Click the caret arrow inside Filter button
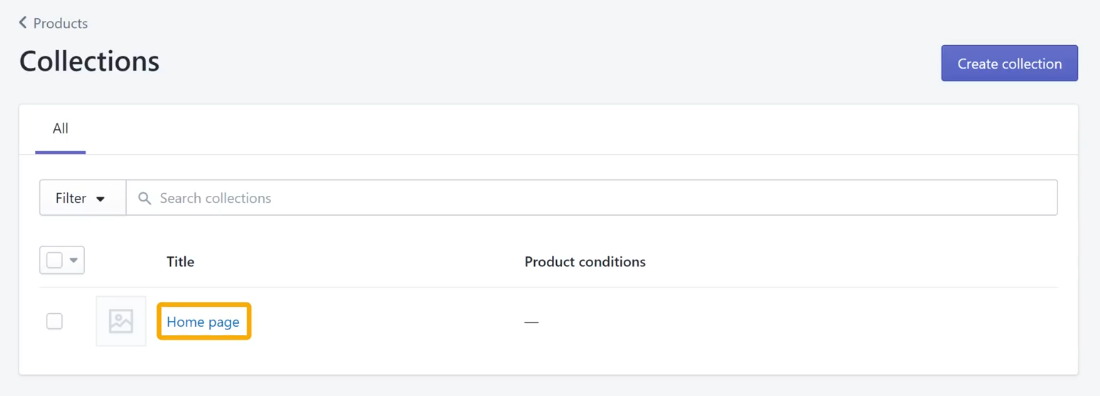This screenshot has height=396, width=1100. (x=100, y=199)
